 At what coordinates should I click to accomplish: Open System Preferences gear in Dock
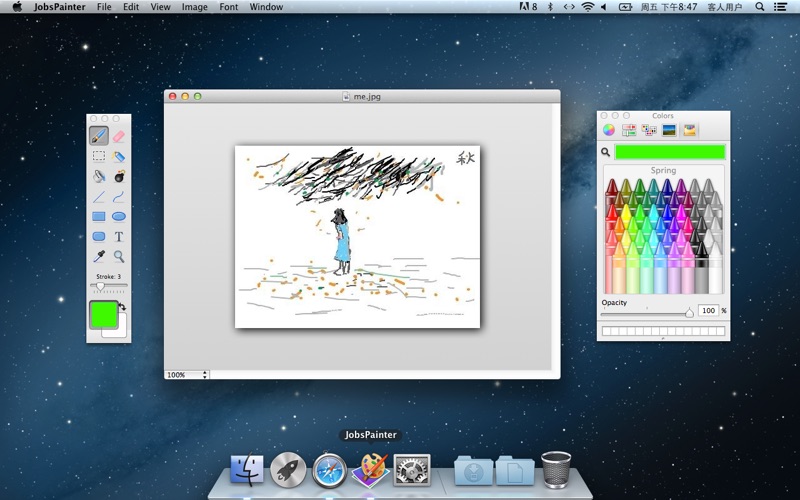[x=412, y=470]
